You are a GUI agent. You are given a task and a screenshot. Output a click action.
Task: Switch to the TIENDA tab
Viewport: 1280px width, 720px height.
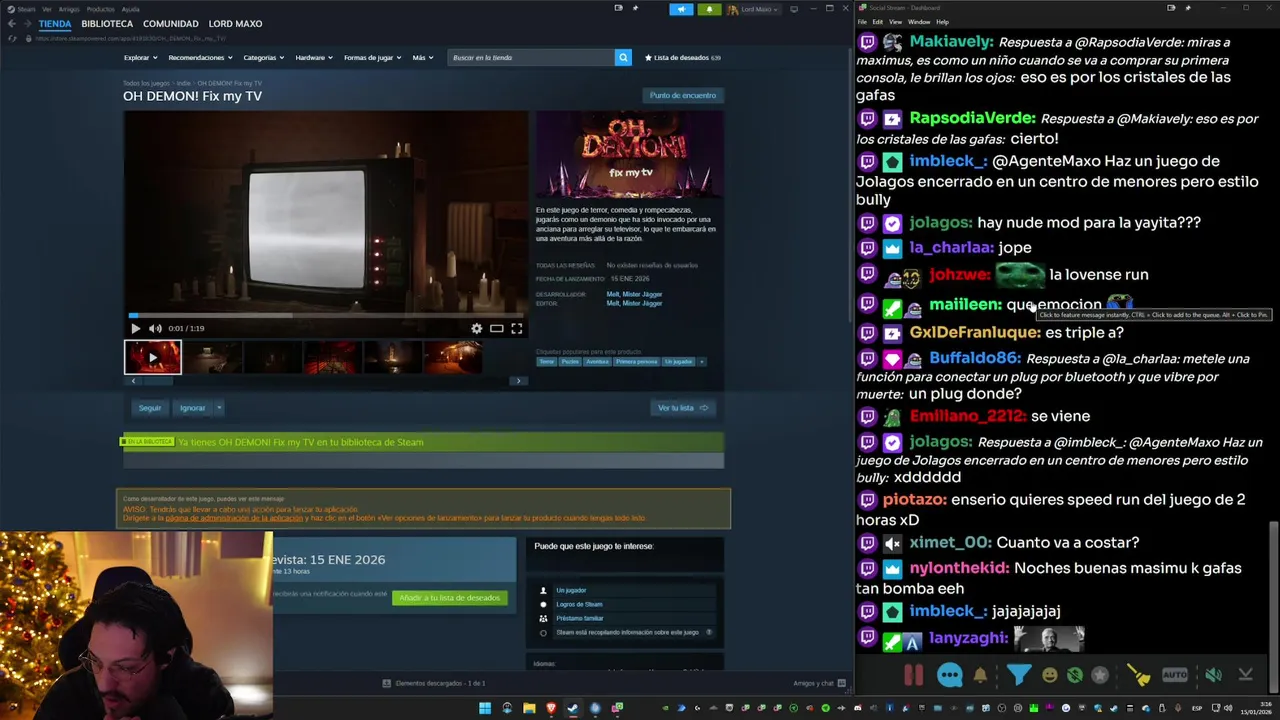(55, 23)
